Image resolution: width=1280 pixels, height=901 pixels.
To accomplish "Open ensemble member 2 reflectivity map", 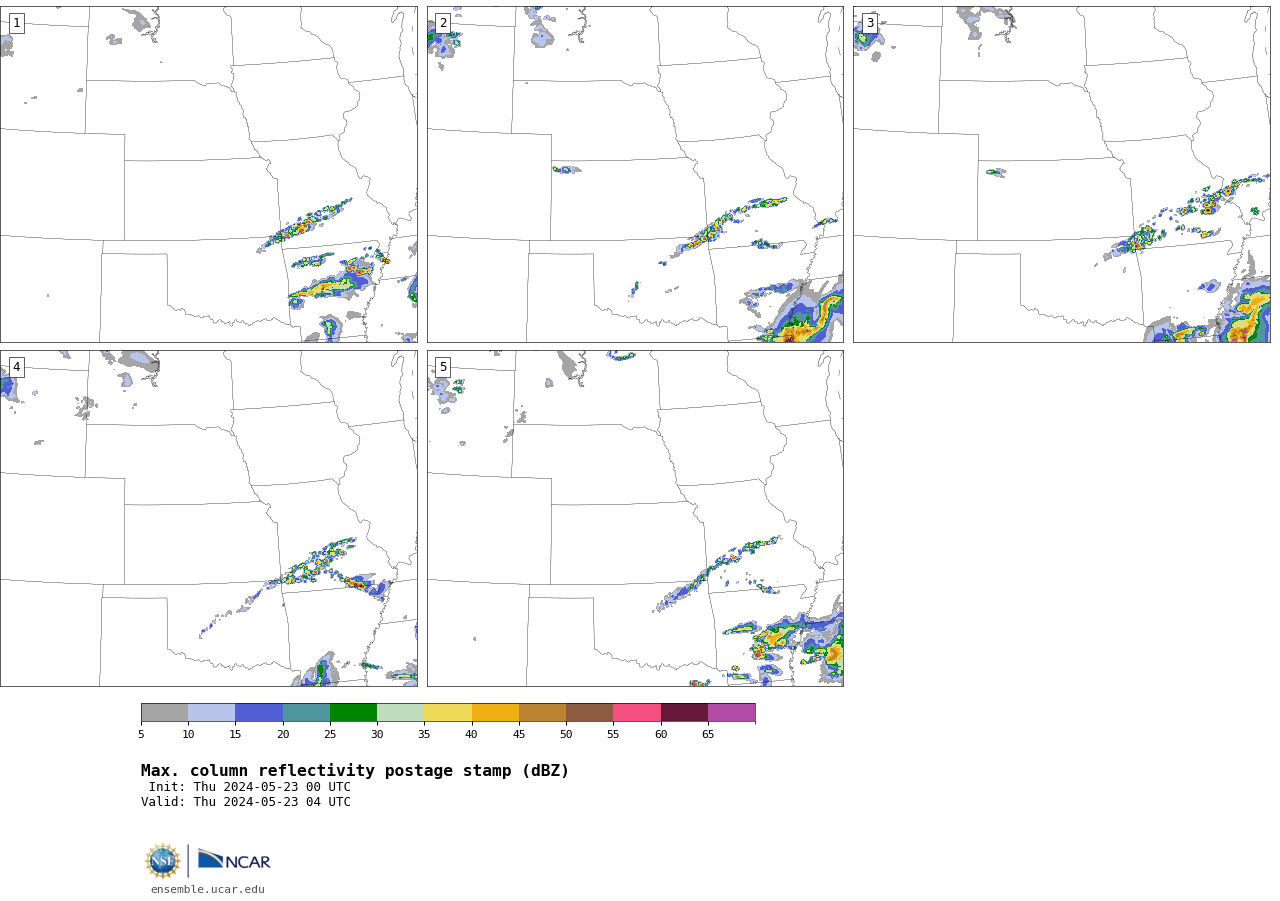I will pyautogui.click(x=635, y=174).
